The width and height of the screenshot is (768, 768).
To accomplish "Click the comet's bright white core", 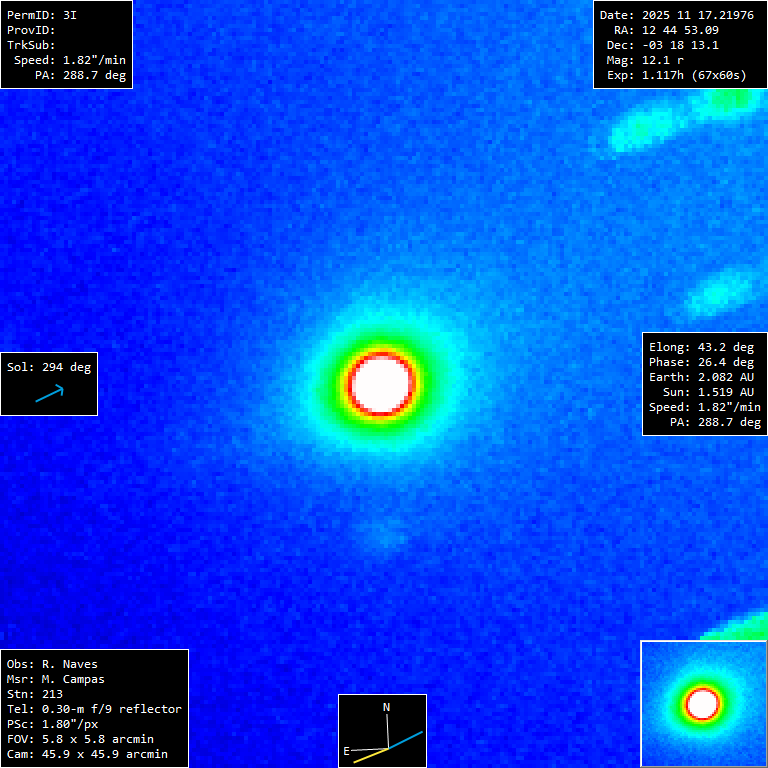I will click(381, 384).
